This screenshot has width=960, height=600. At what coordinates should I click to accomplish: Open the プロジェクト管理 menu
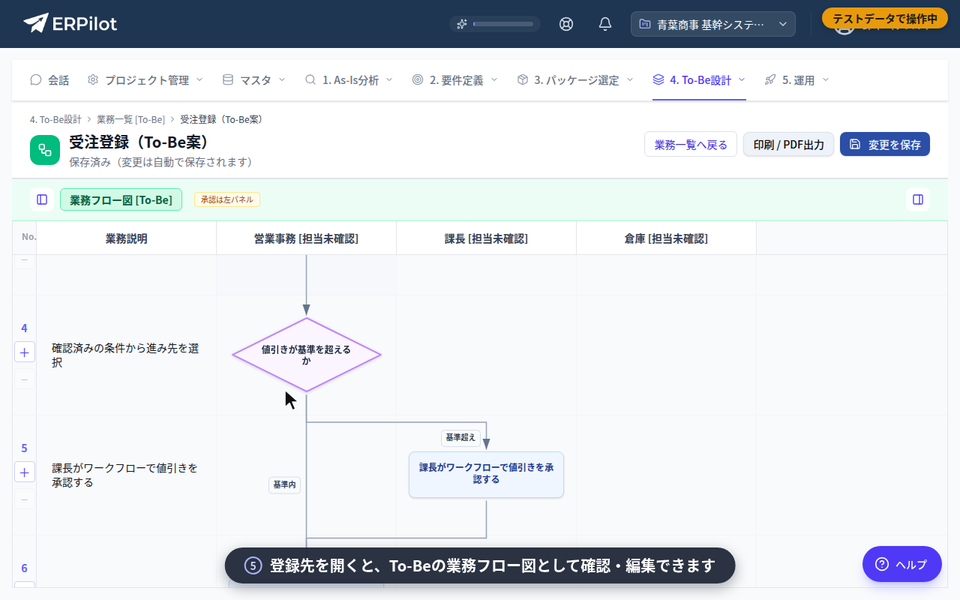(146, 80)
